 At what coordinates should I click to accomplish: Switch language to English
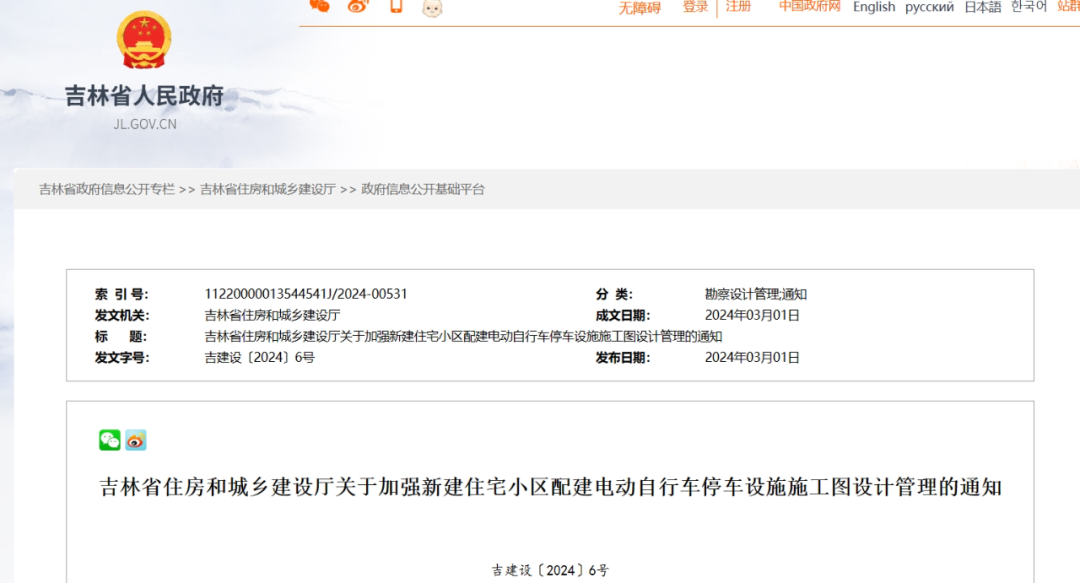click(x=874, y=7)
